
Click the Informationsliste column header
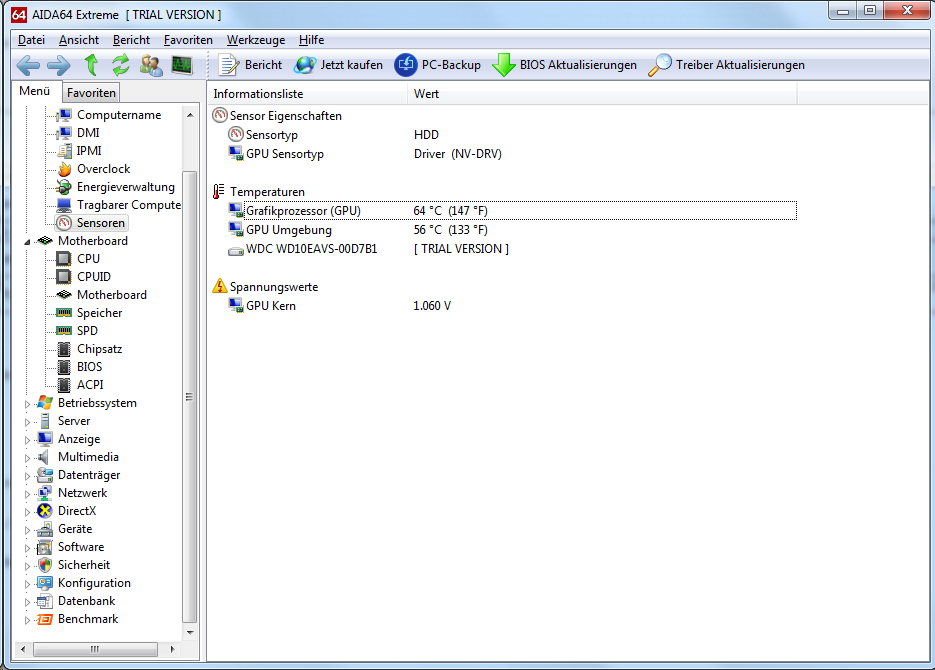(x=307, y=94)
